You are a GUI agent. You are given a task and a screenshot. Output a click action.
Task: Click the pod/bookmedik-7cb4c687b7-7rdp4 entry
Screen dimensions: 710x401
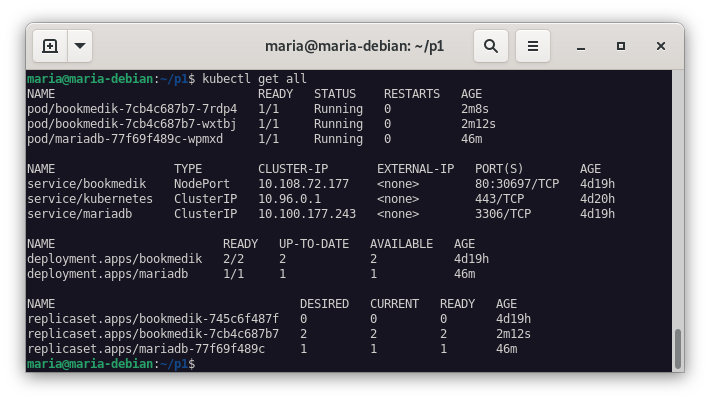[131, 109]
